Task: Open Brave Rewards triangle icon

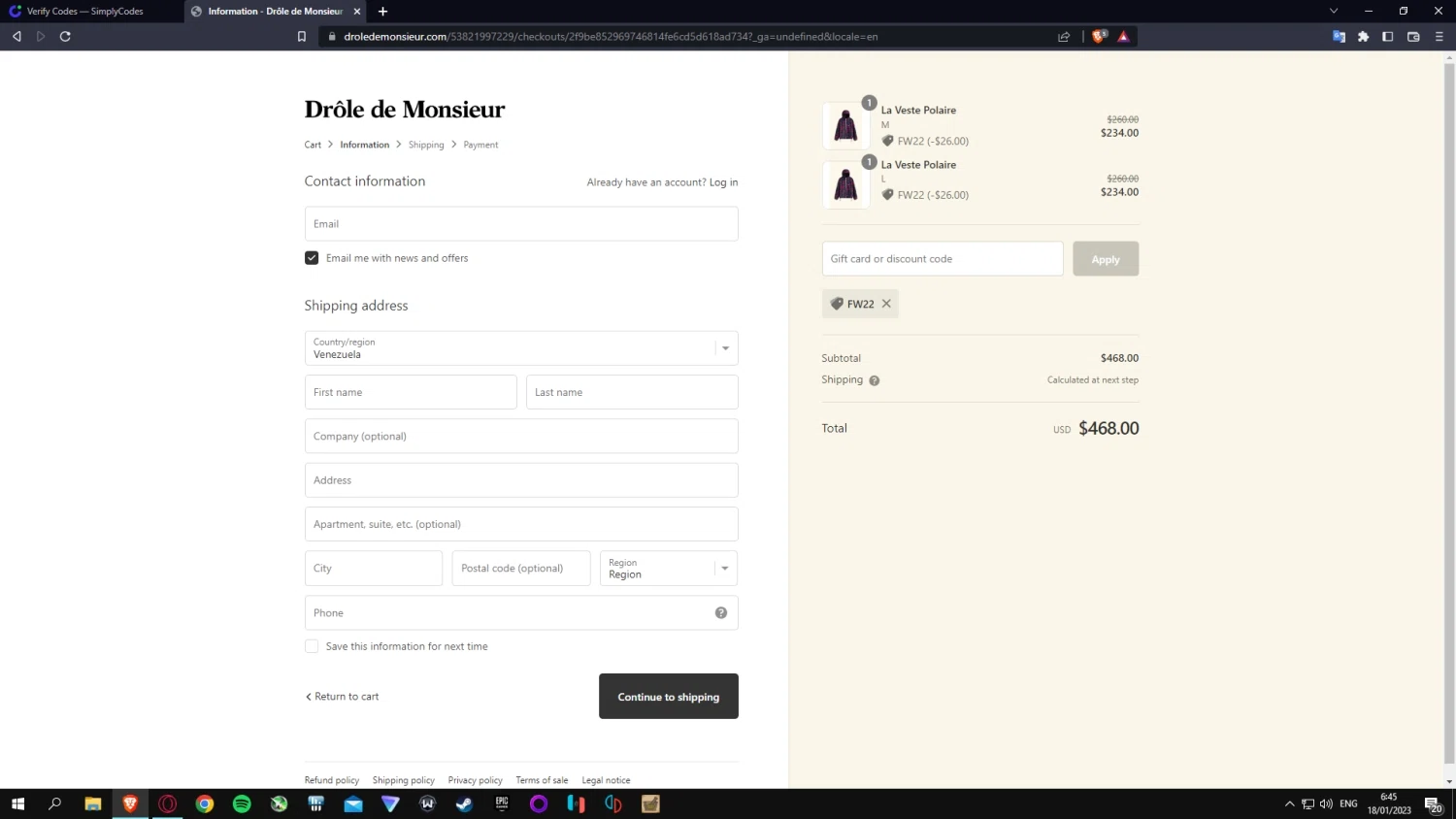Action: click(x=1123, y=37)
